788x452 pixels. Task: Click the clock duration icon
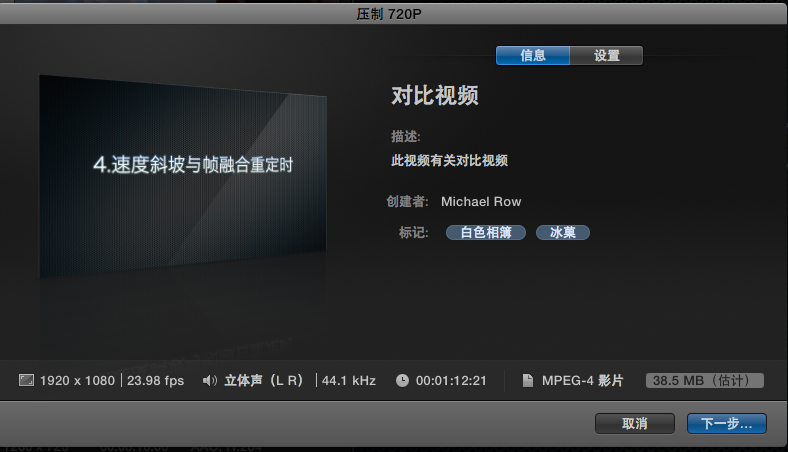pyautogui.click(x=402, y=381)
